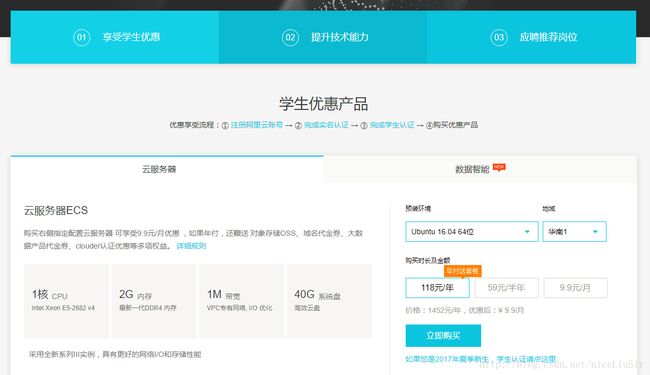Click the orange 年付送套餐 badge
Screen dimensions: 650x375
coord(463,271)
